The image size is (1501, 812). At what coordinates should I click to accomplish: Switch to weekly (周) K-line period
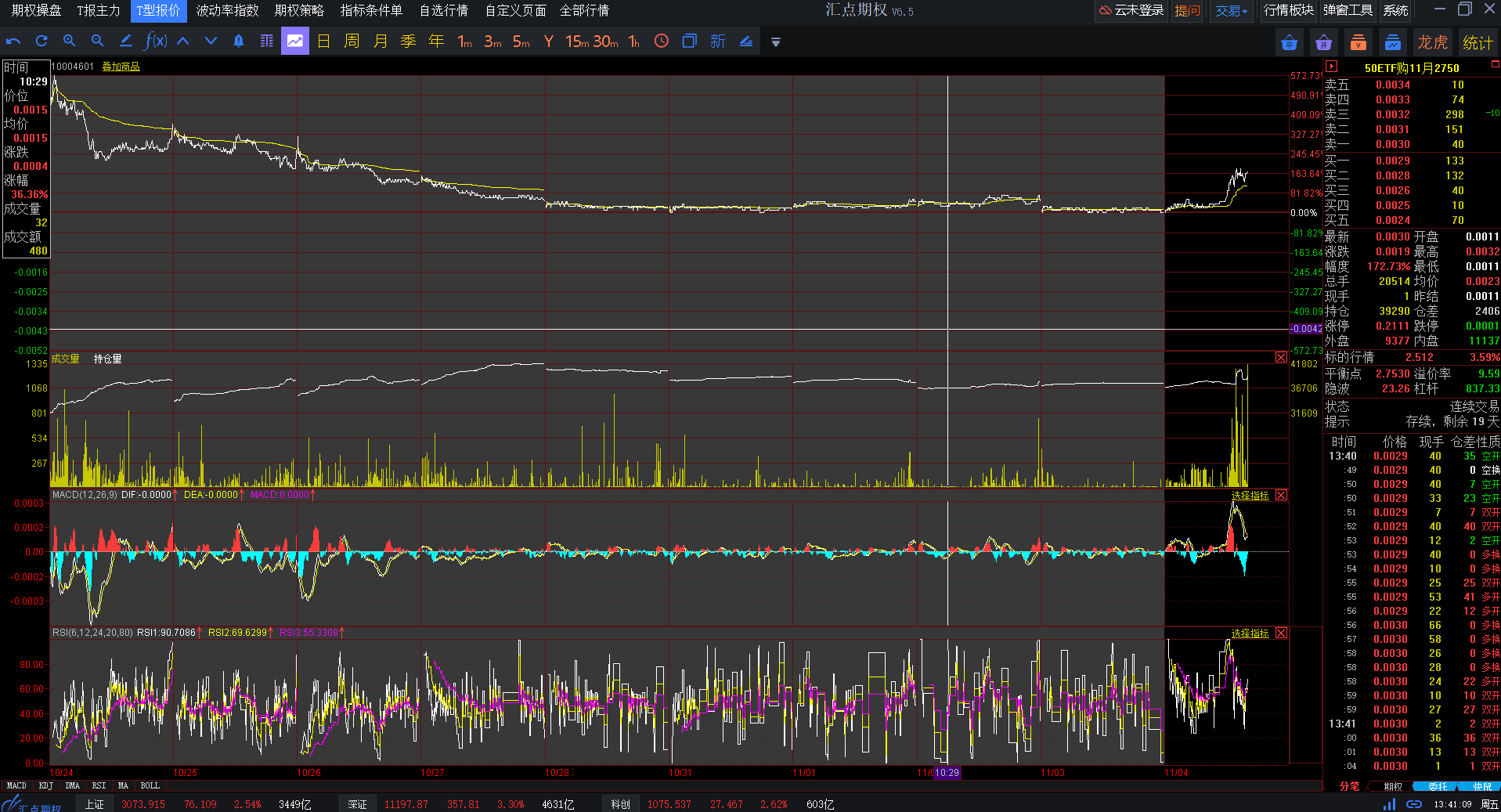(x=352, y=42)
